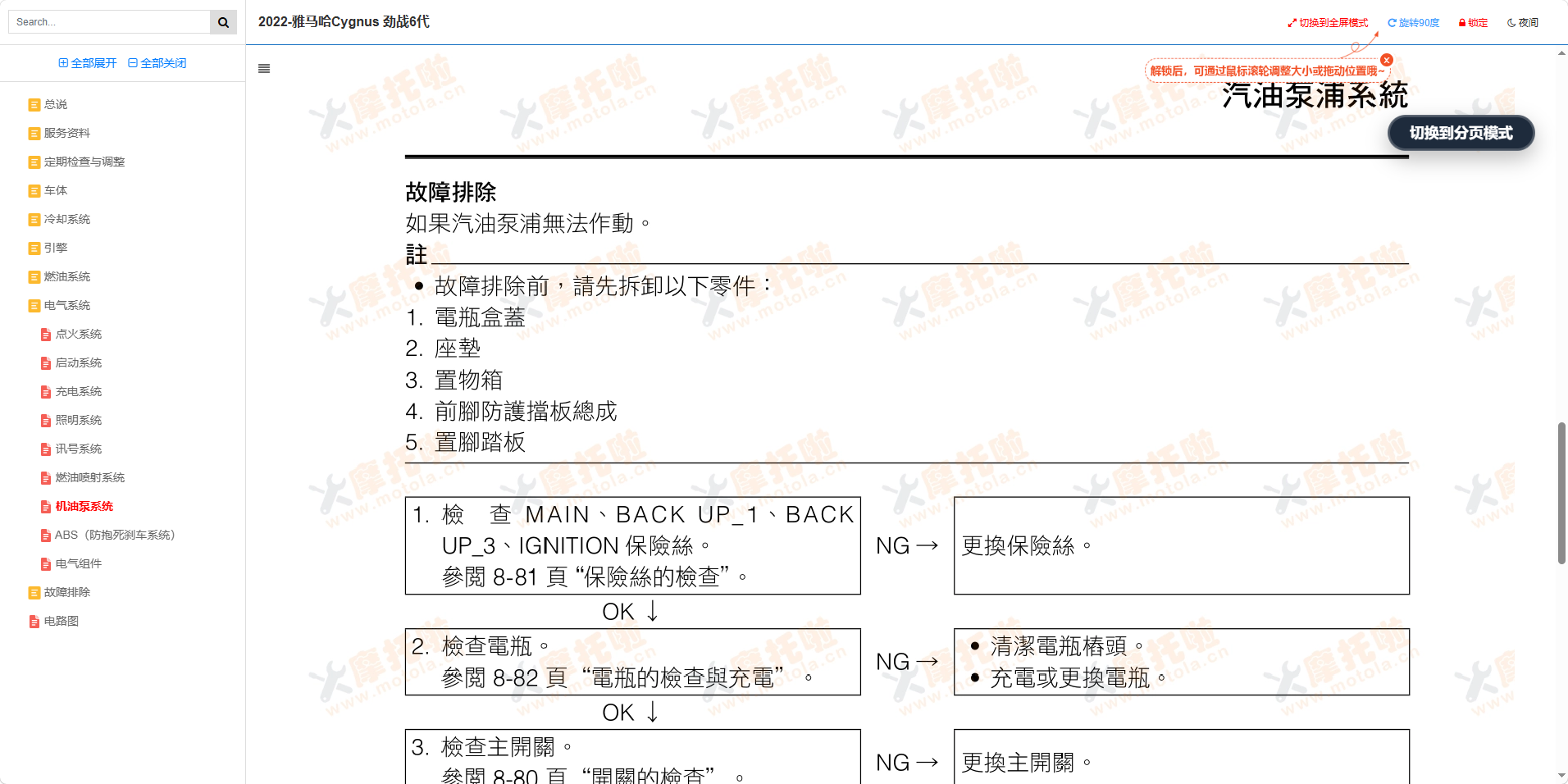Open the 照明系统 page

(79, 420)
